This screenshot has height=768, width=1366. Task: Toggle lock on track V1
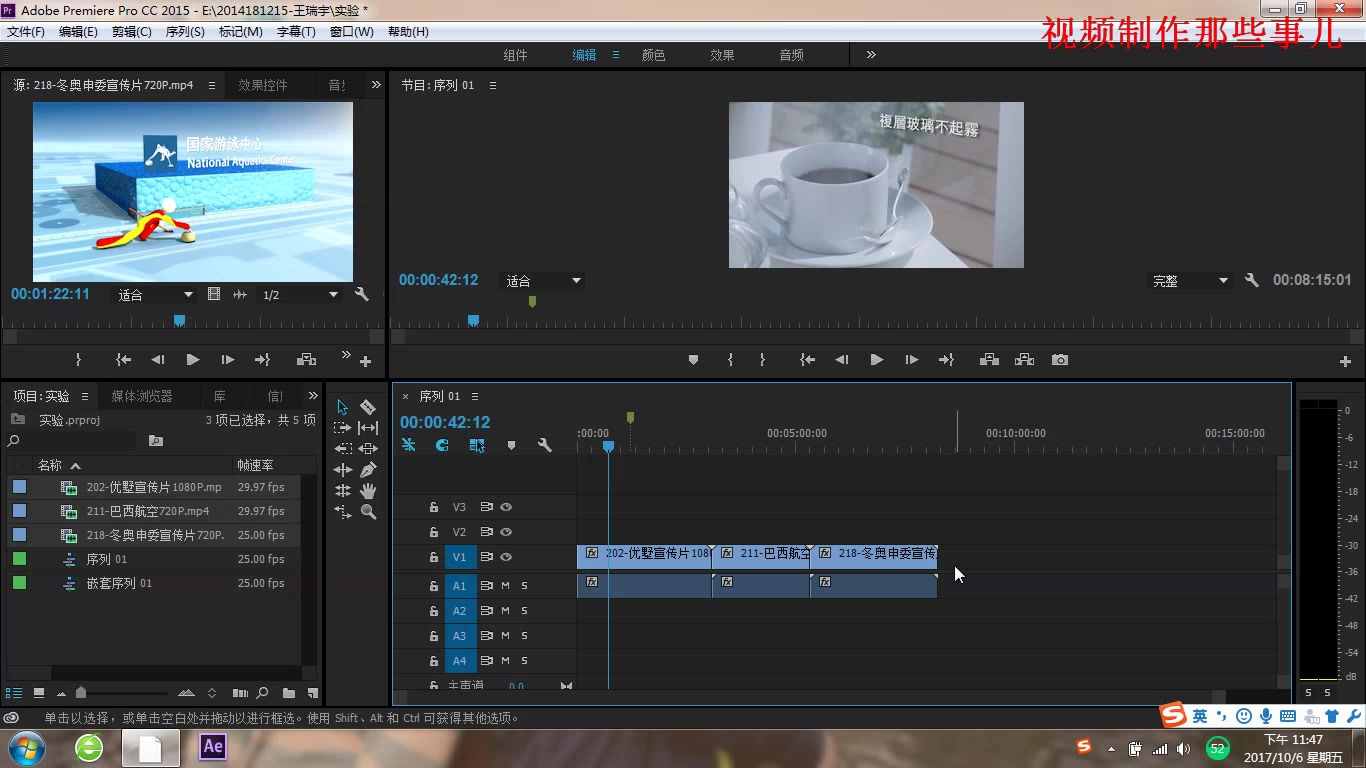[x=434, y=557]
